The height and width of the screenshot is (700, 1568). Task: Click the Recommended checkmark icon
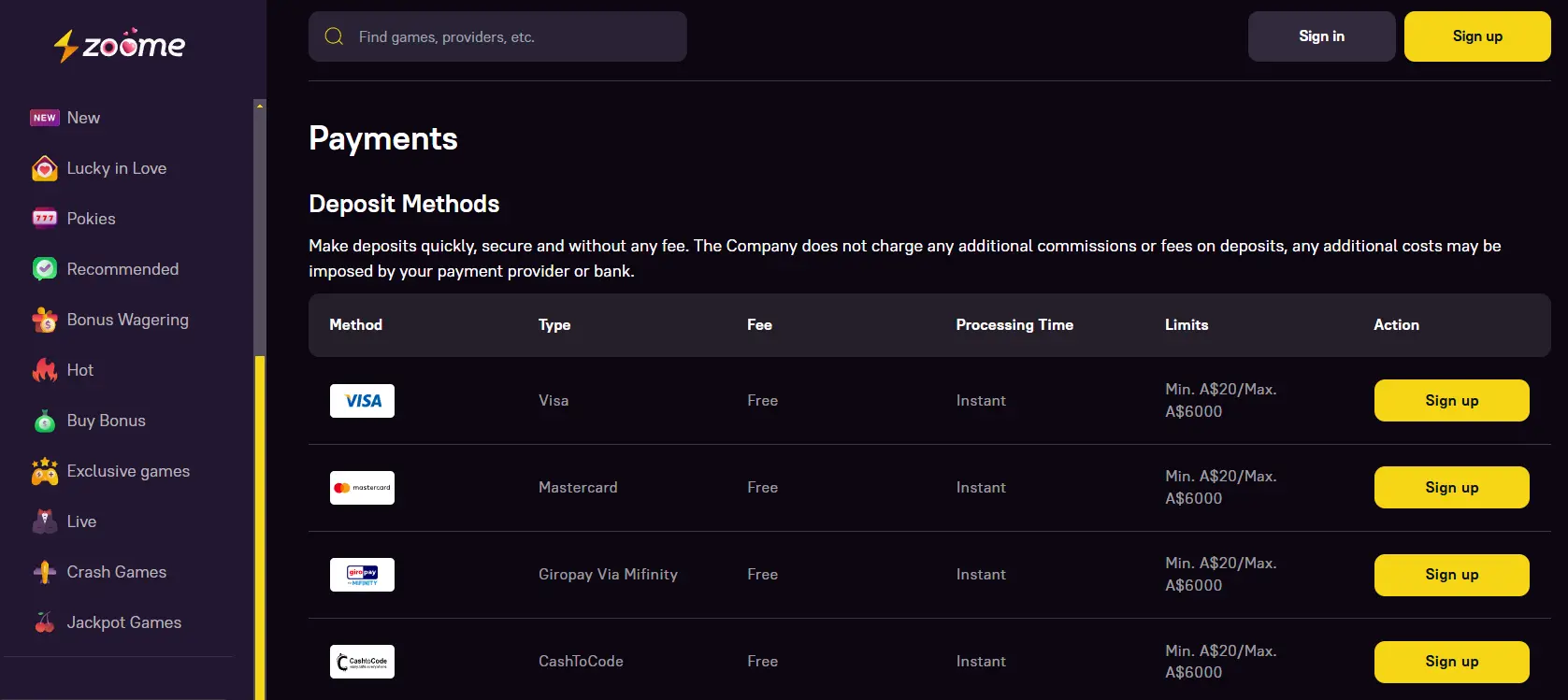click(44, 269)
